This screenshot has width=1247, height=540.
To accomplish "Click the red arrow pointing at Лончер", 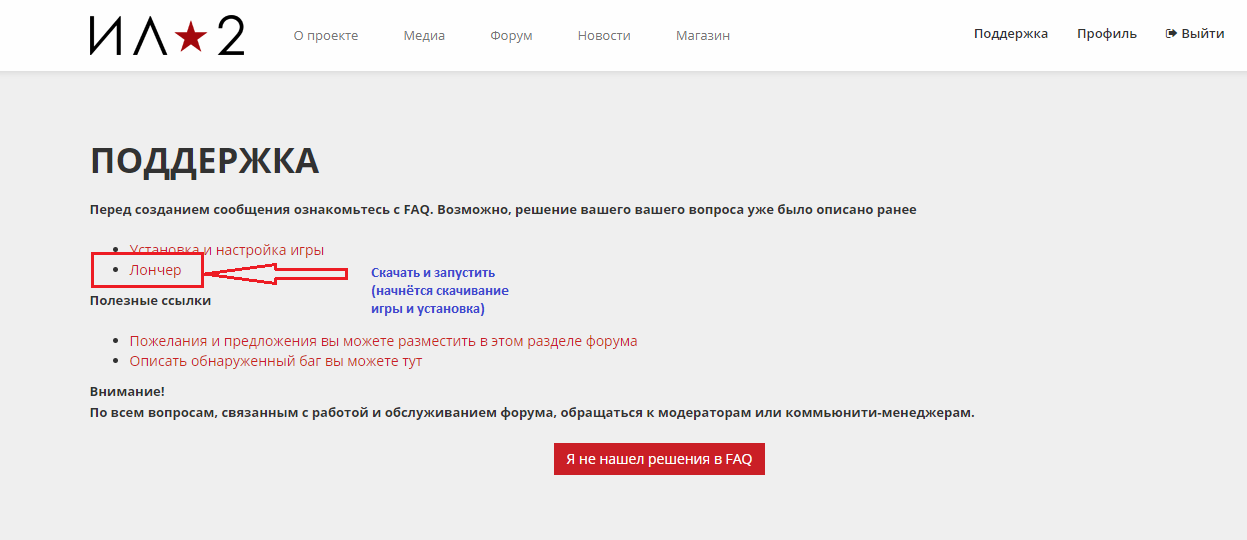I will (275, 273).
